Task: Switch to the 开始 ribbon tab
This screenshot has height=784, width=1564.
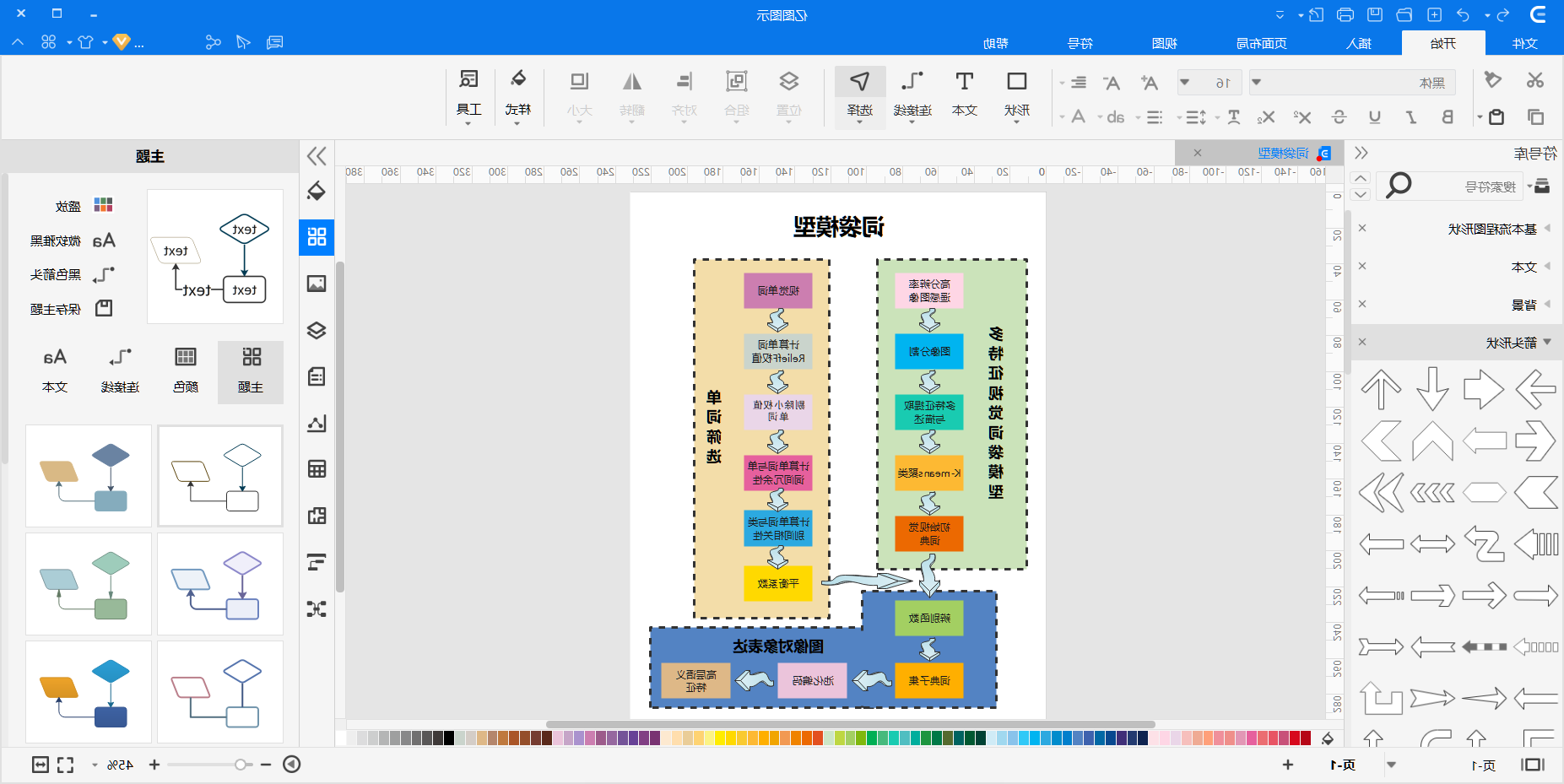Action: tap(1443, 43)
